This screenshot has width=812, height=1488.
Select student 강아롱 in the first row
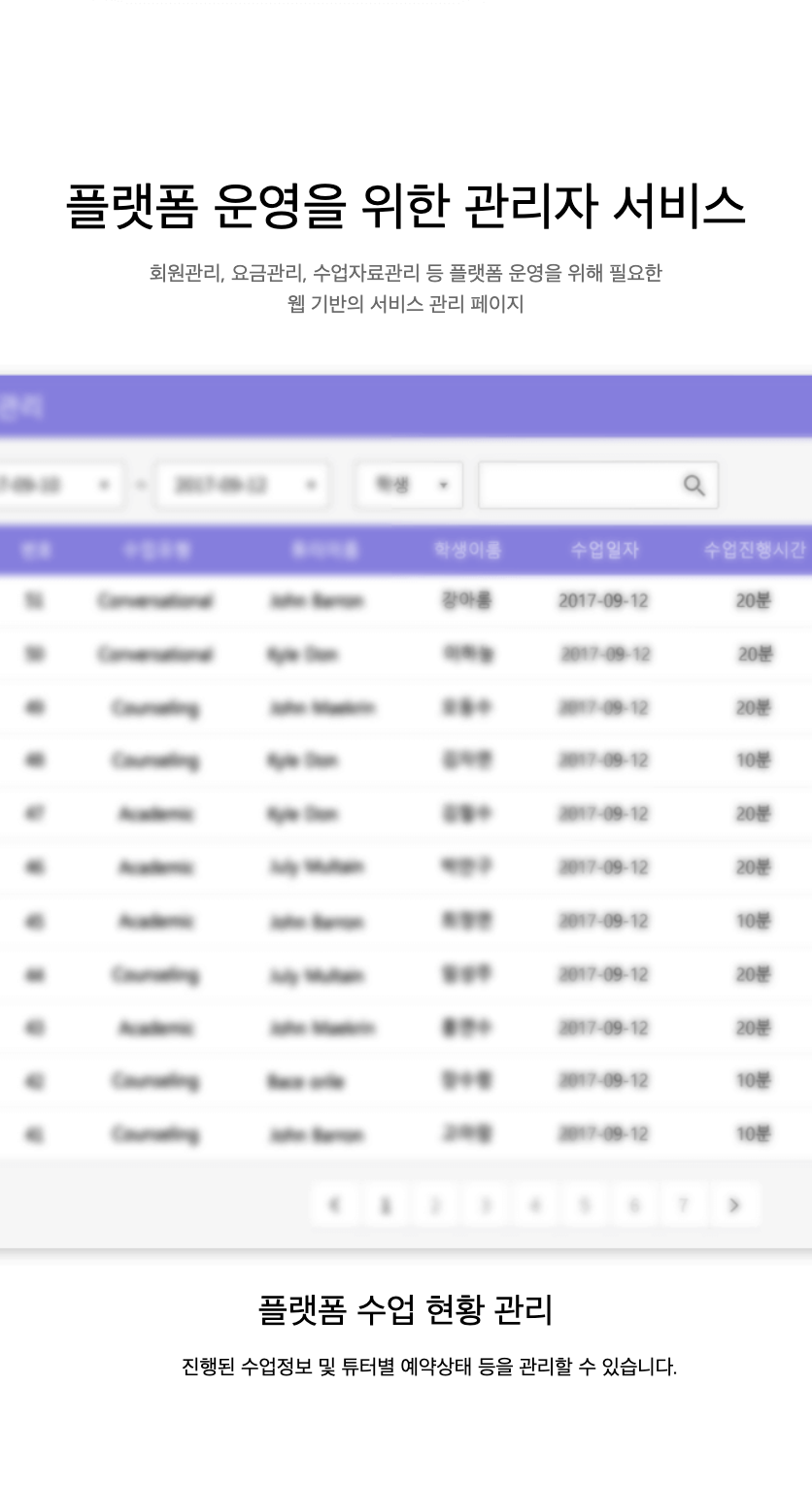tap(467, 601)
